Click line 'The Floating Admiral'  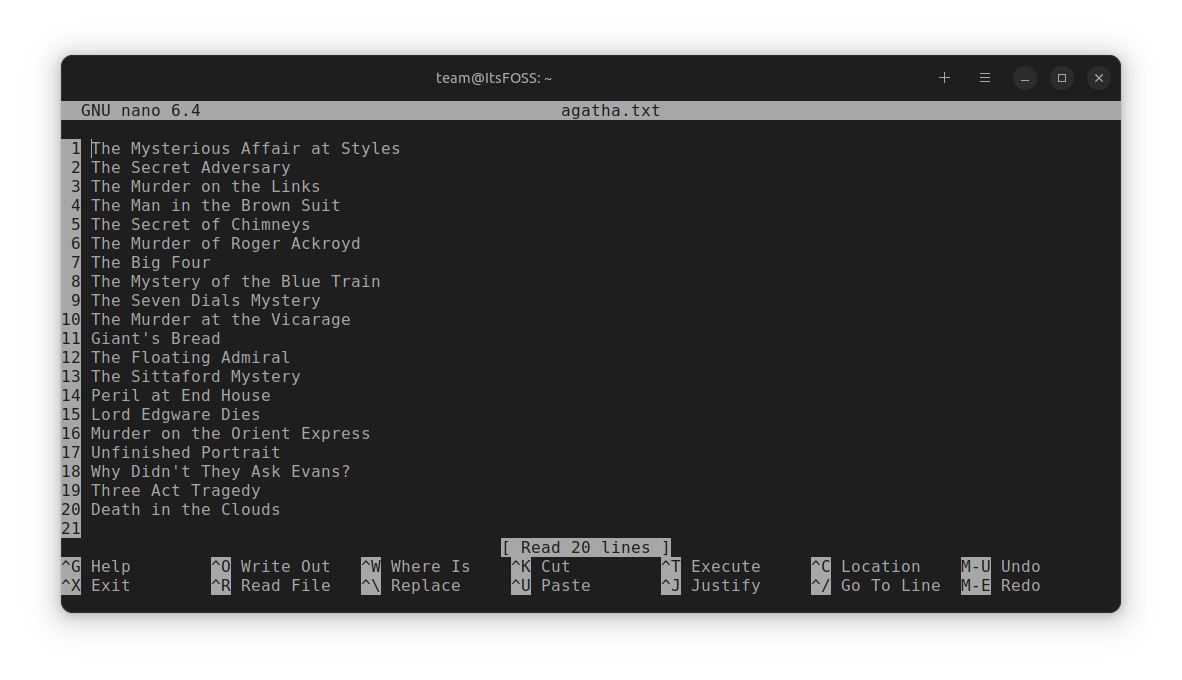click(191, 357)
